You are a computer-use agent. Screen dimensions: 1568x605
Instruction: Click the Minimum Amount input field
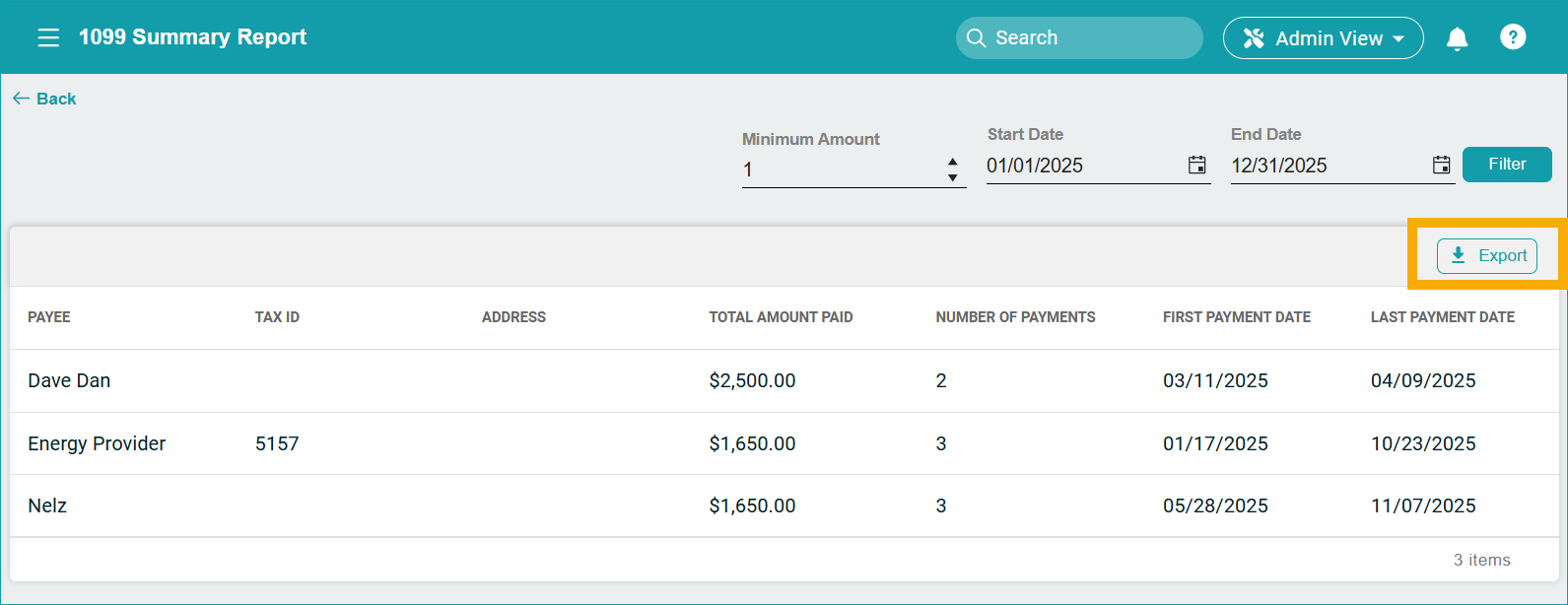click(x=838, y=169)
